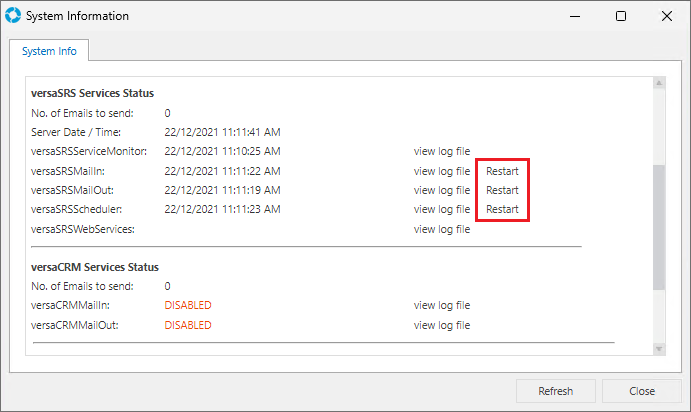View log file for versaSRSServiceMonitor
The width and height of the screenshot is (691, 412).
(x=441, y=152)
